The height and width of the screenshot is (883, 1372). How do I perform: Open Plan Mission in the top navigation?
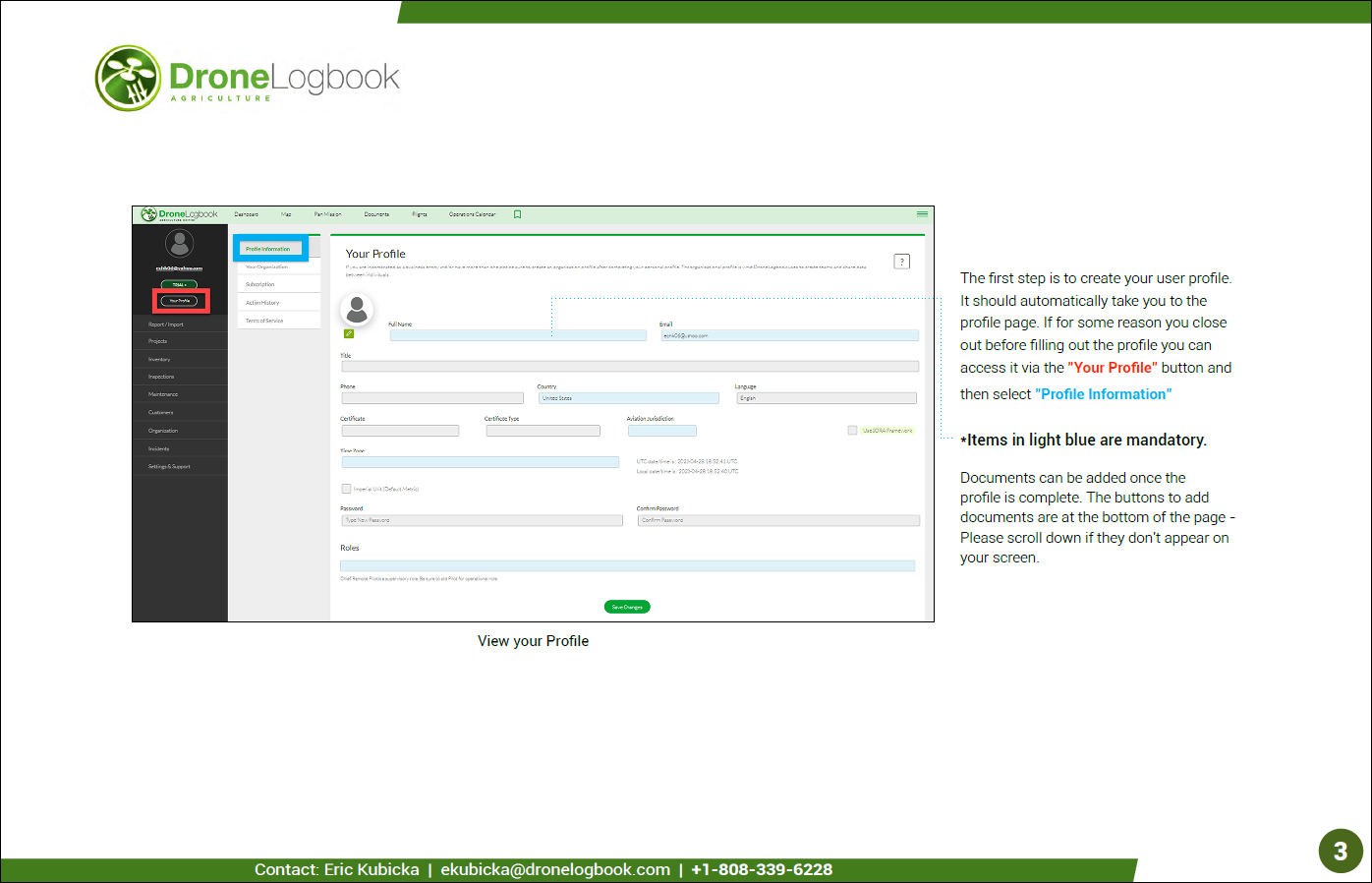click(327, 214)
